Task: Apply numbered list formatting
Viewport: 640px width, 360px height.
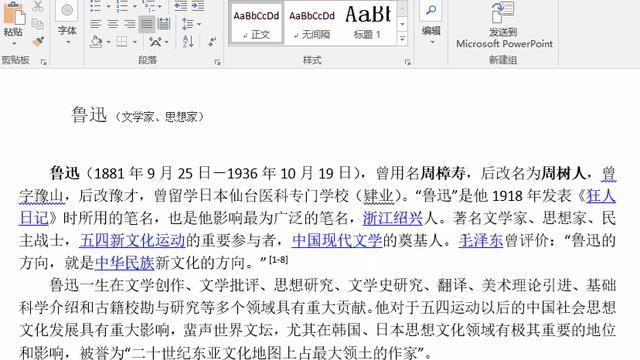Action: pos(122,6)
